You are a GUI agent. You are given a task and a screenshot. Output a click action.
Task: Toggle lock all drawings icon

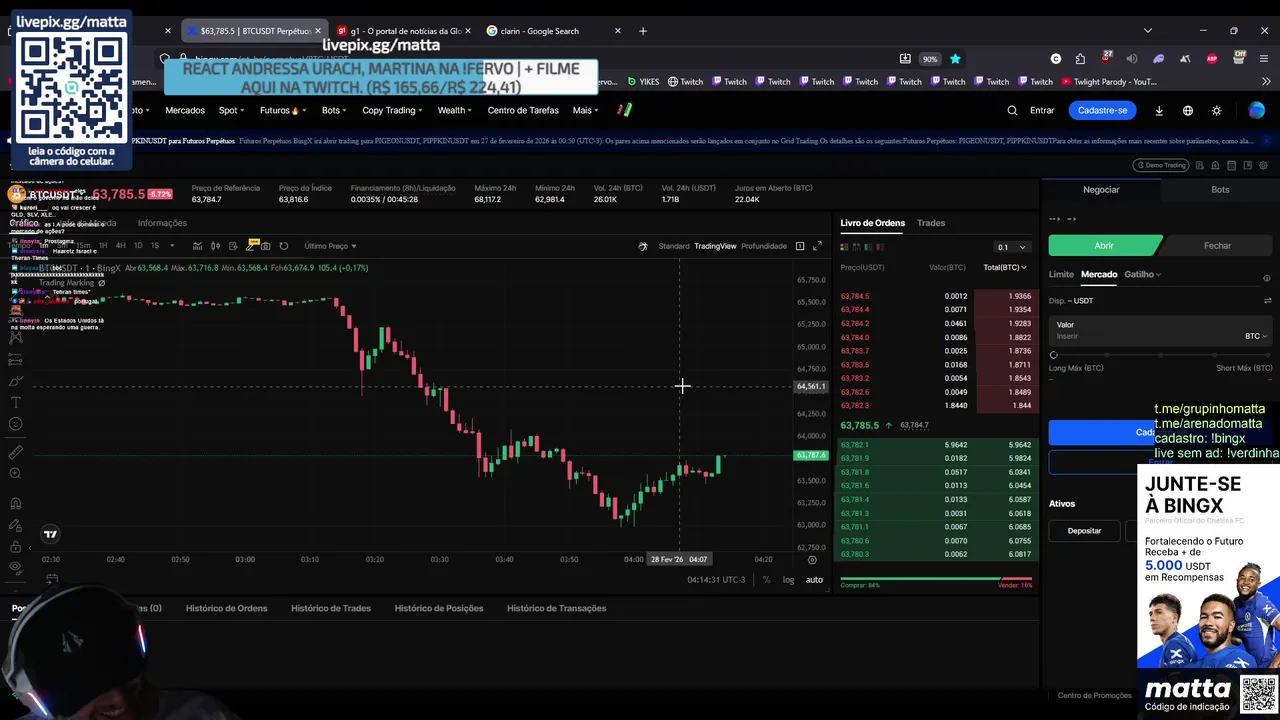[x=15, y=546]
